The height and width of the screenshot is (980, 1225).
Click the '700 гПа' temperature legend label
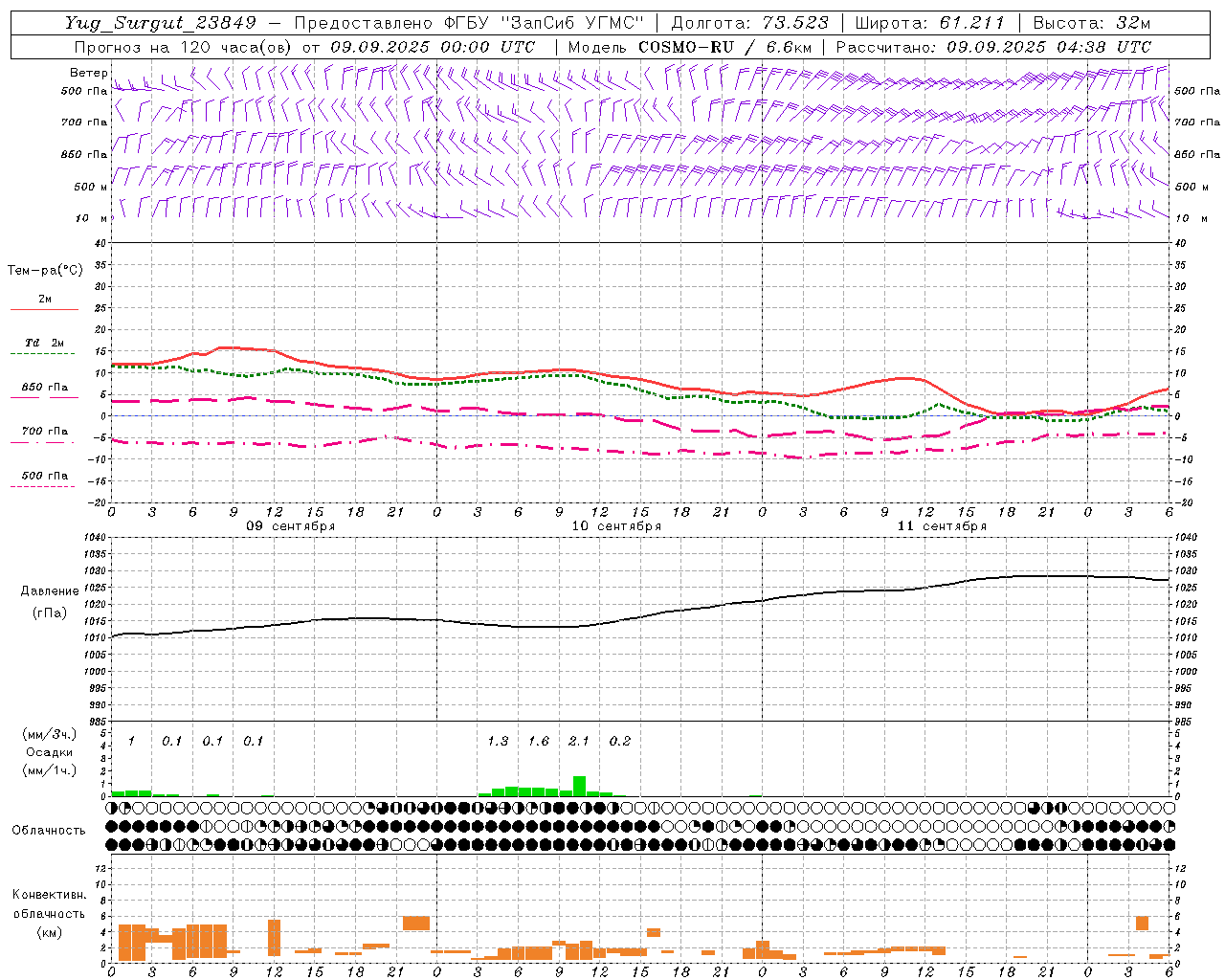44,431
